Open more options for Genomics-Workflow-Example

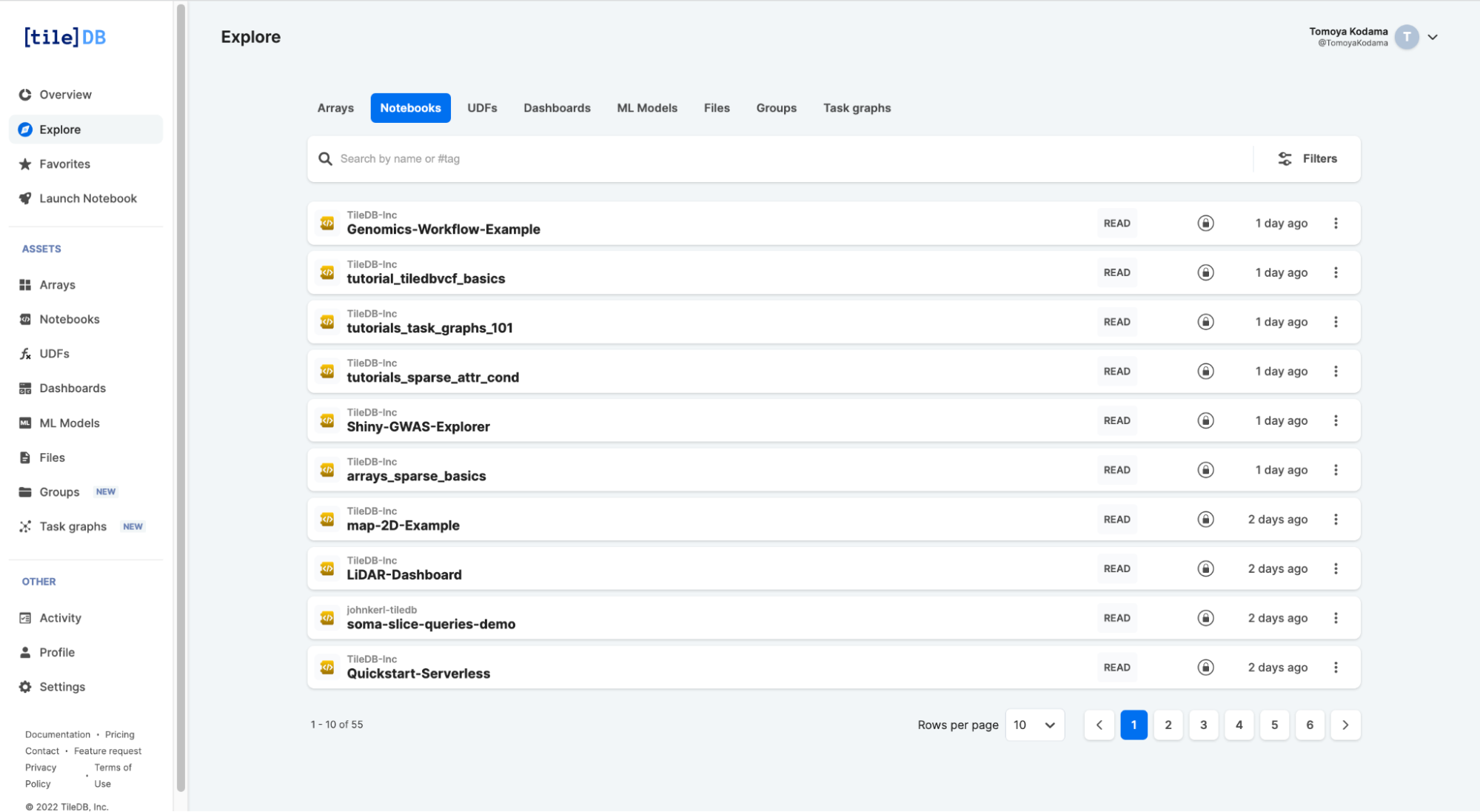click(x=1336, y=223)
